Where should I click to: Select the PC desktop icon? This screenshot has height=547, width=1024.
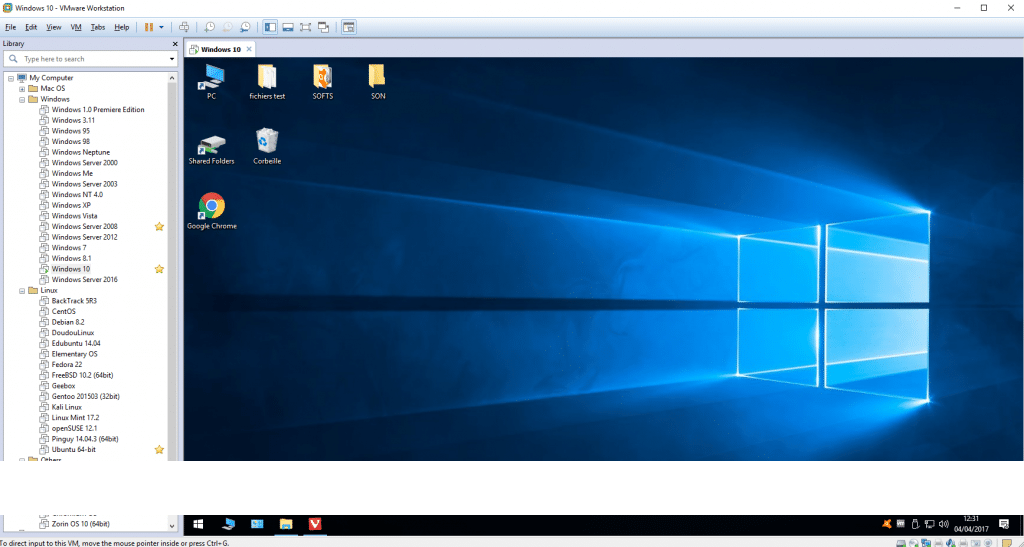click(x=212, y=82)
